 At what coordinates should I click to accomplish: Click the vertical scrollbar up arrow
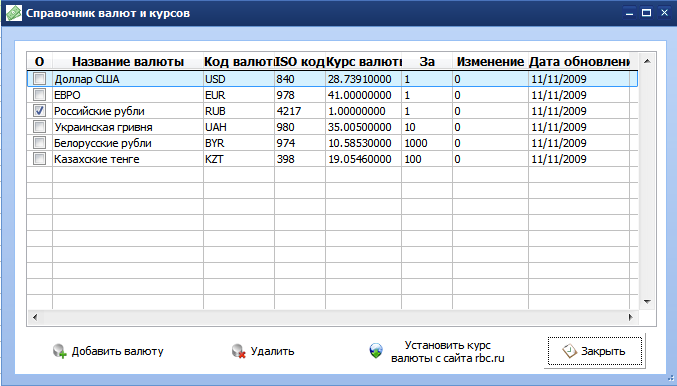(x=647, y=61)
